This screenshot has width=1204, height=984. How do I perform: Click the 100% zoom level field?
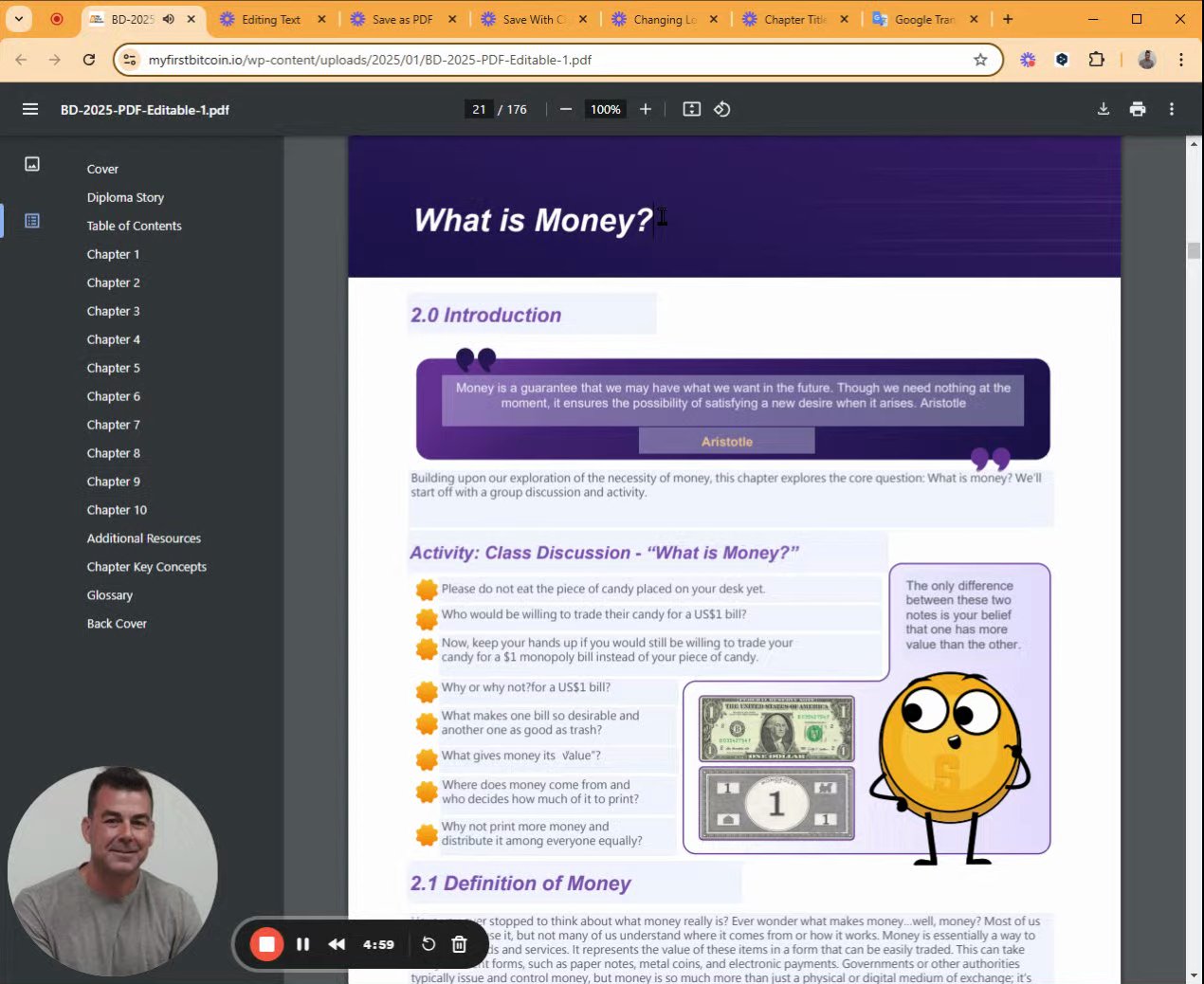point(605,109)
